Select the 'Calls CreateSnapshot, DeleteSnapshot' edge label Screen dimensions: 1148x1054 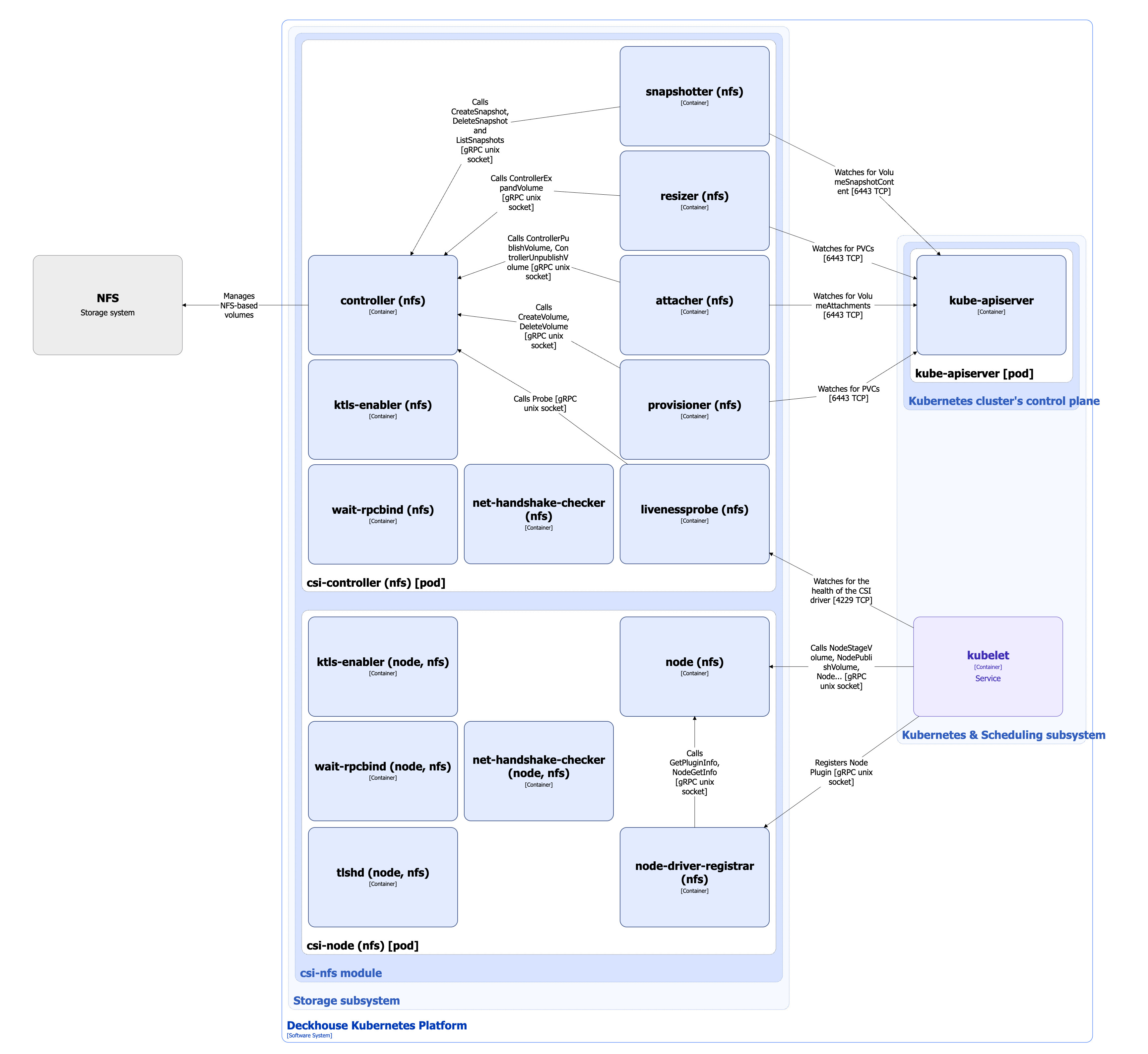pos(480,131)
